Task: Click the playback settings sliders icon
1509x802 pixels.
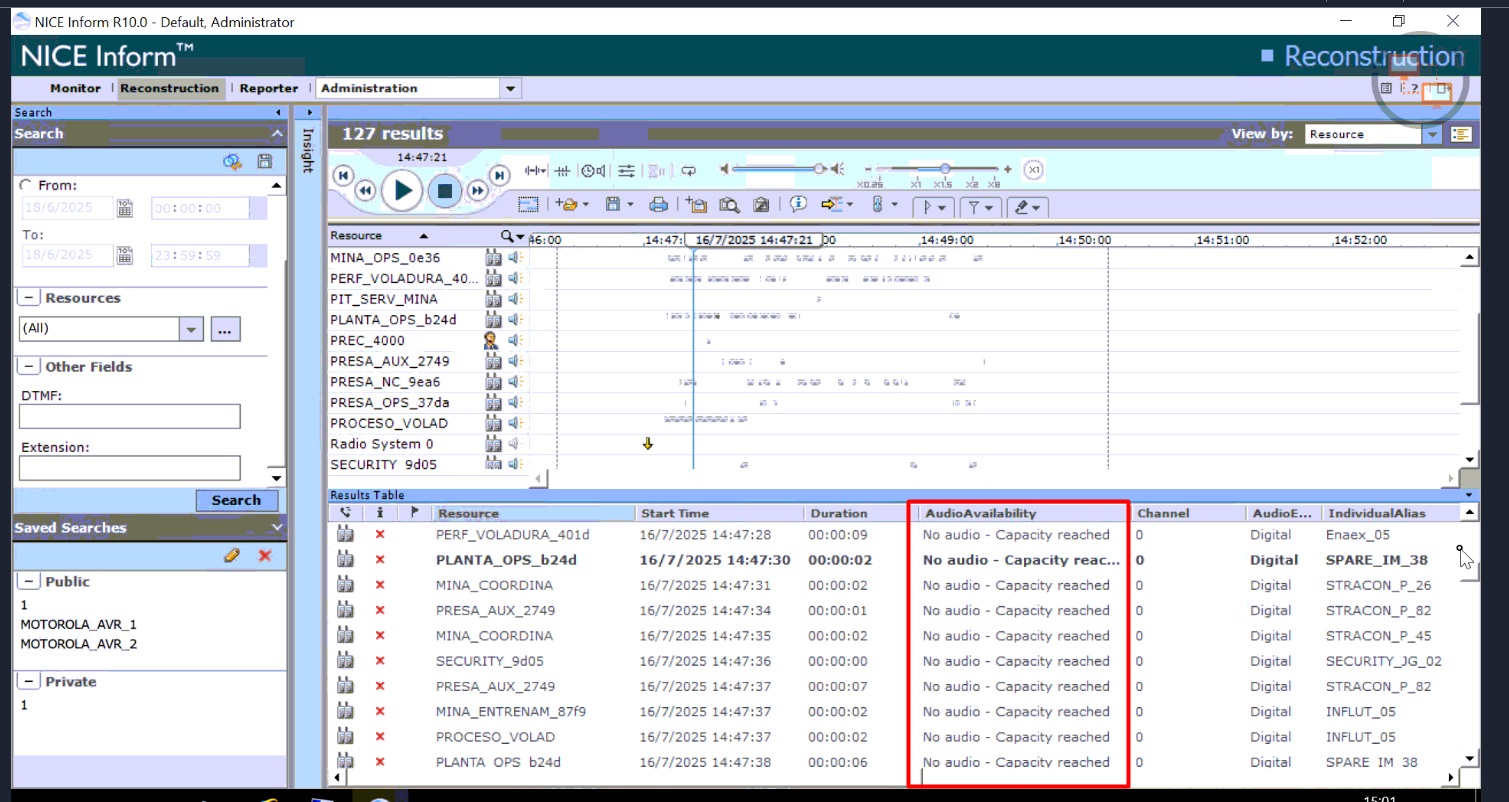Action: click(626, 171)
